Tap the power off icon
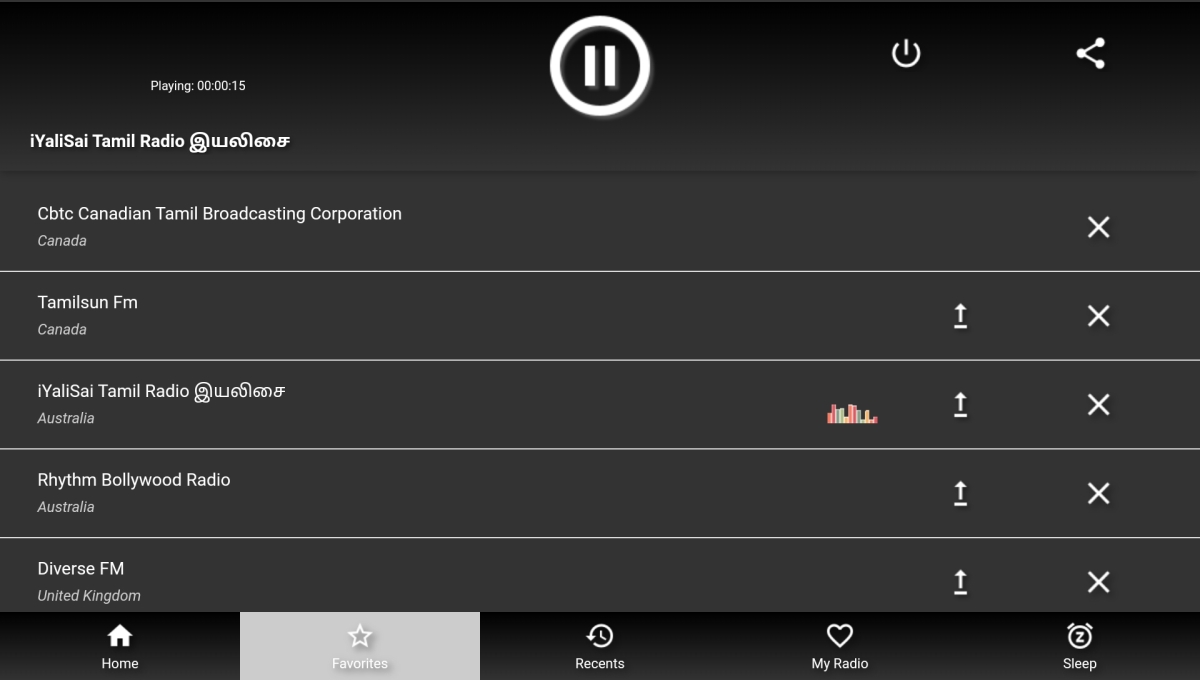The image size is (1200, 680). [x=906, y=53]
